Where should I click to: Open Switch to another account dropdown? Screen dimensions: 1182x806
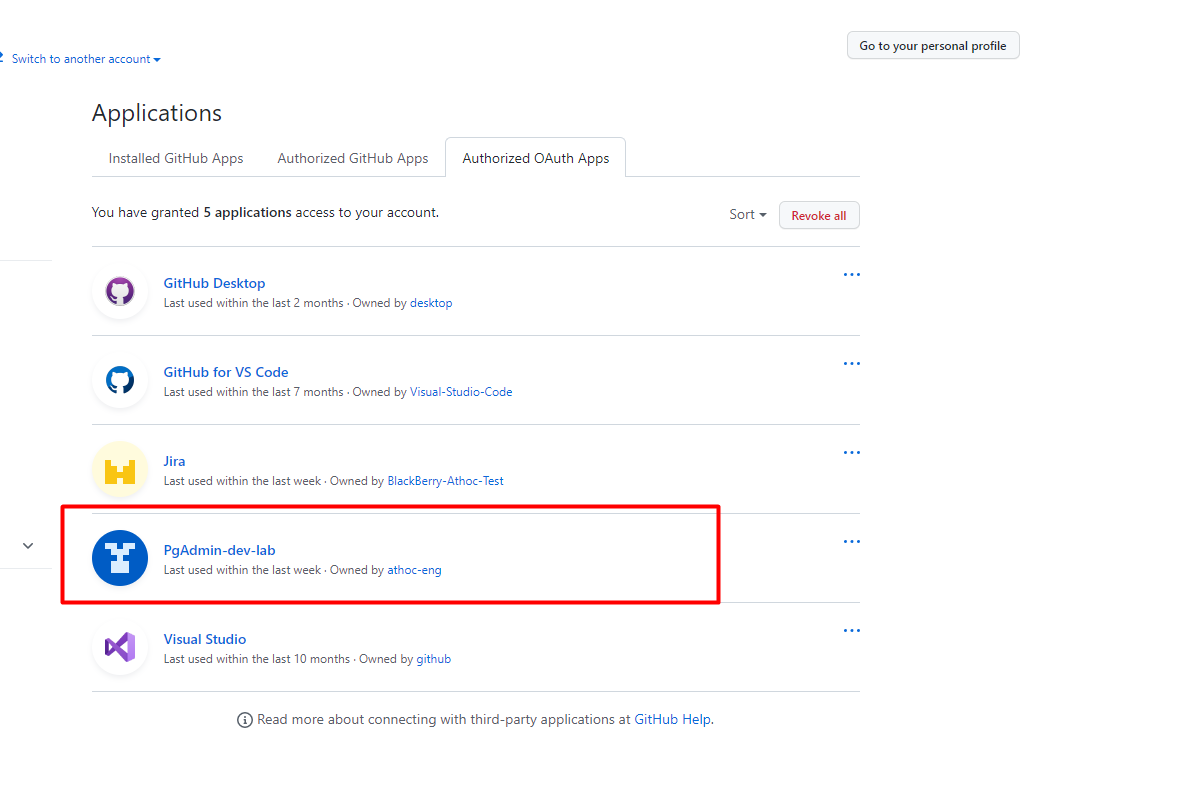[x=86, y=59]
